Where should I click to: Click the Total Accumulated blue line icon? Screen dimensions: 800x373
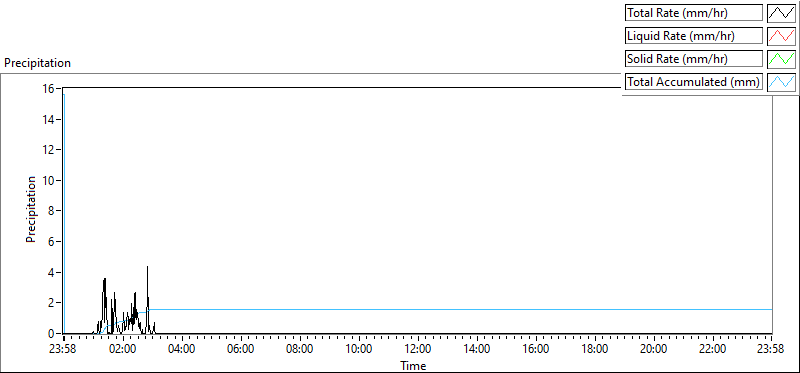coord(781,82)
